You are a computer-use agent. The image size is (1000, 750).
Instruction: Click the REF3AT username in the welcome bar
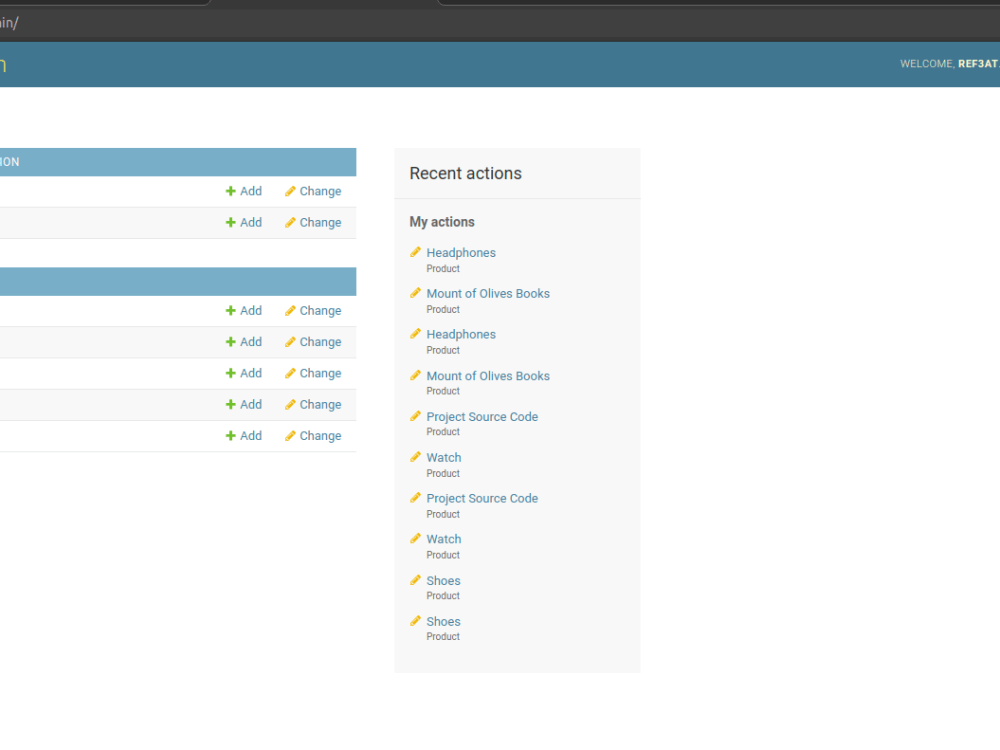click(x=977, y=63)
